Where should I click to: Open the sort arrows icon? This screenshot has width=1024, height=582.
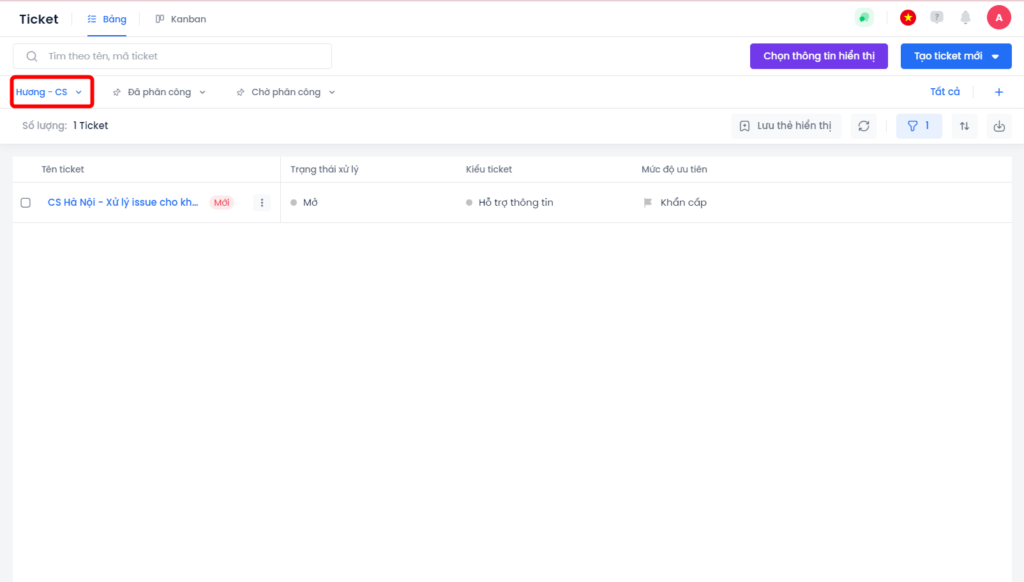(964, 126)
